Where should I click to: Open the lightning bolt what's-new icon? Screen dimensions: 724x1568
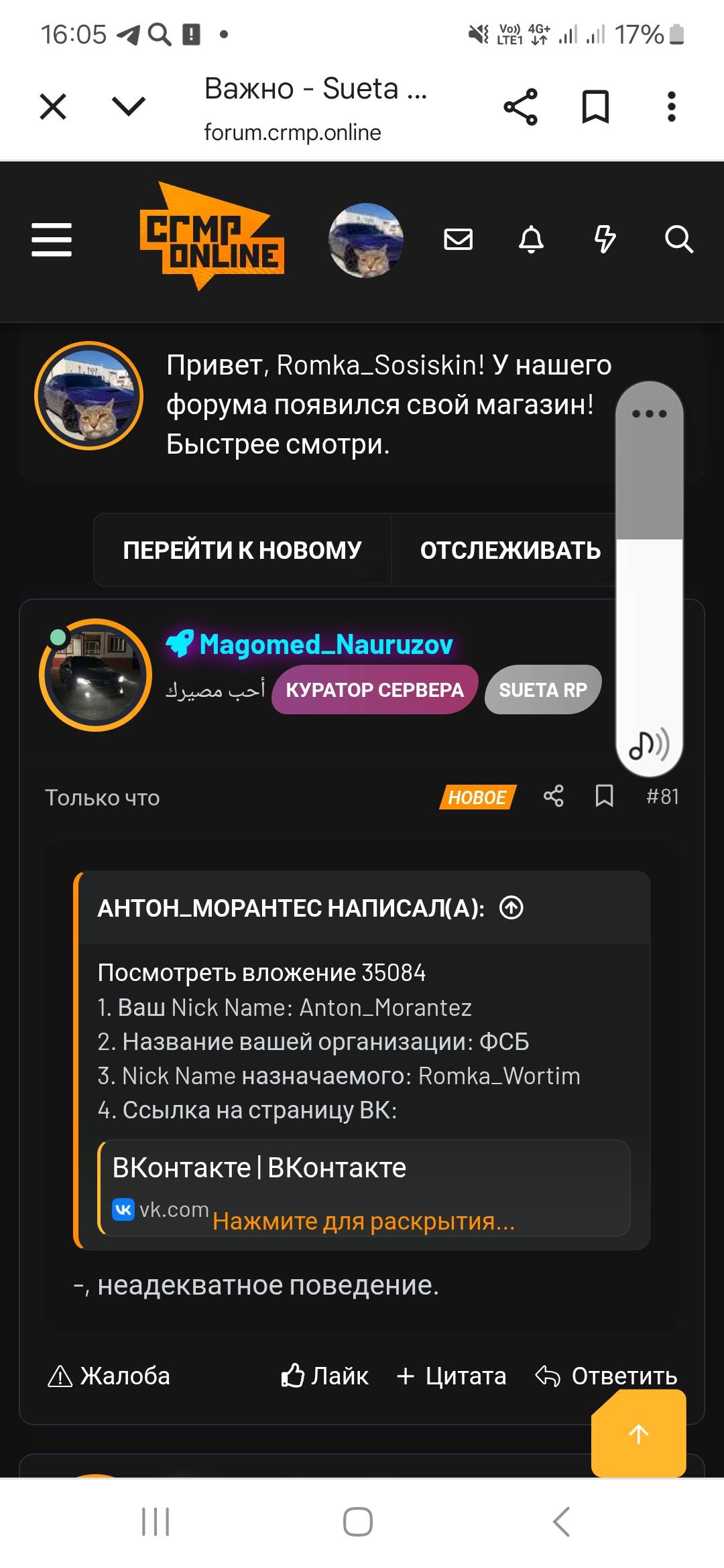pos(605,239)
